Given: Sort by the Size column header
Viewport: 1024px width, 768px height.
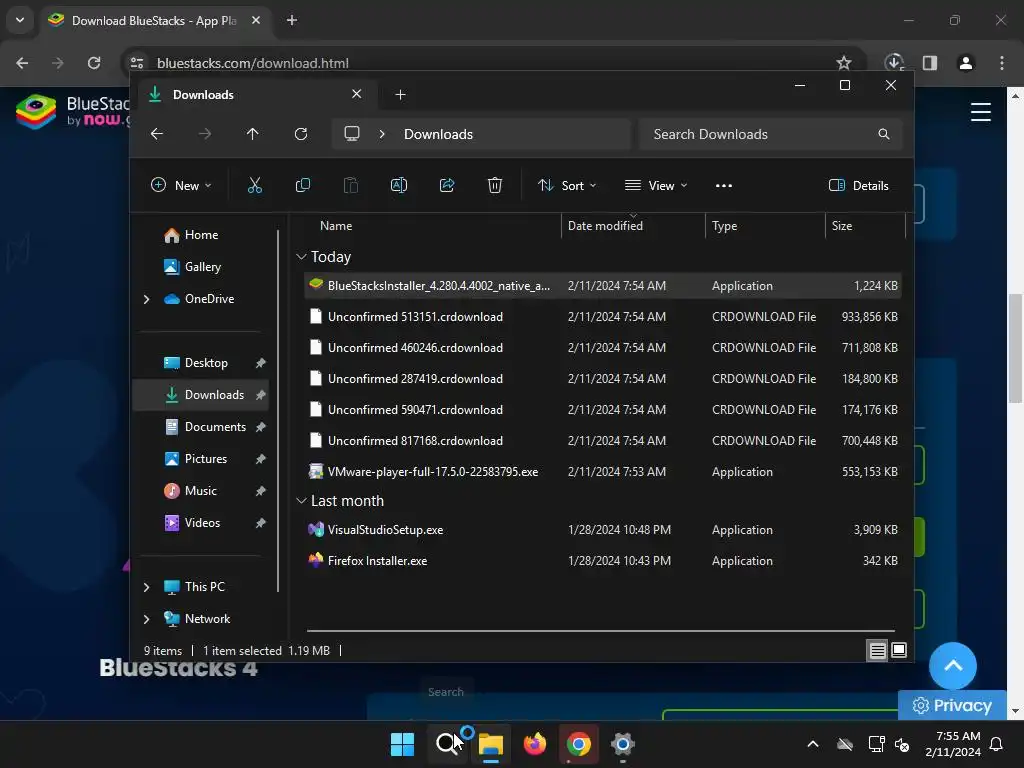Looking at the screenshot, I should click(865, 226).
